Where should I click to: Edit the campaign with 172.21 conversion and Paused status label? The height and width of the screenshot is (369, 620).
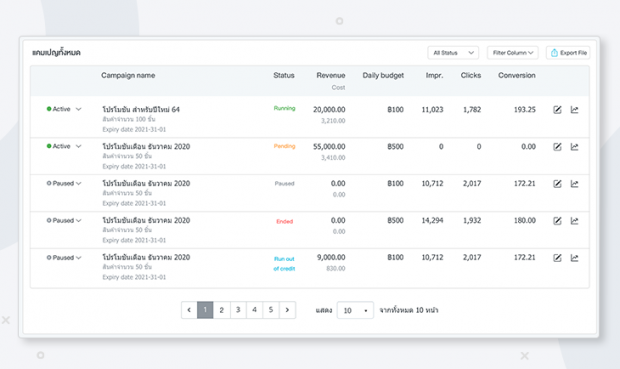[x=557, y=184]
